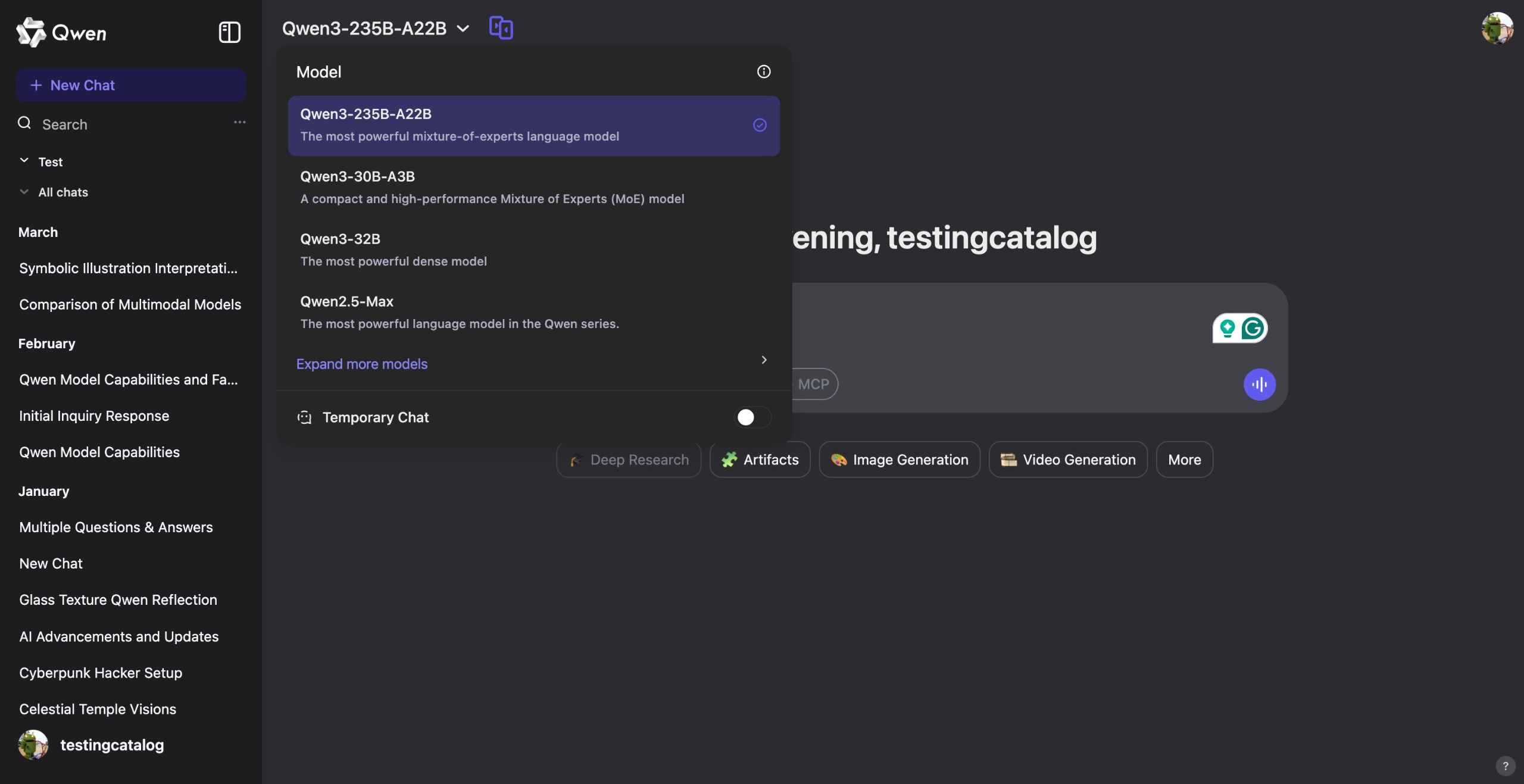Click the Grammarly extension icon

(x=1253, y=328)
